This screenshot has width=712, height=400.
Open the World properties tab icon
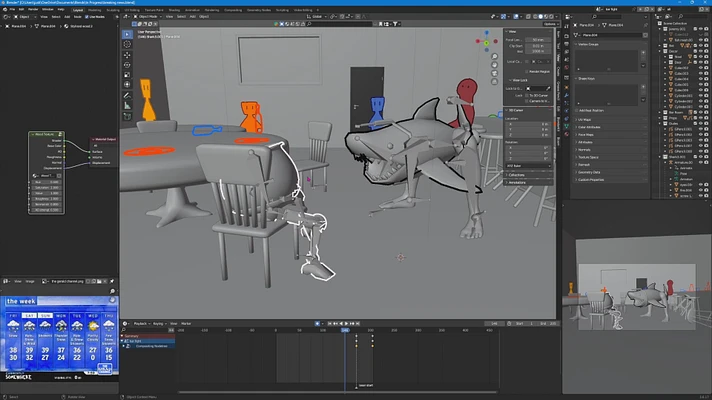tap(566, 68)
